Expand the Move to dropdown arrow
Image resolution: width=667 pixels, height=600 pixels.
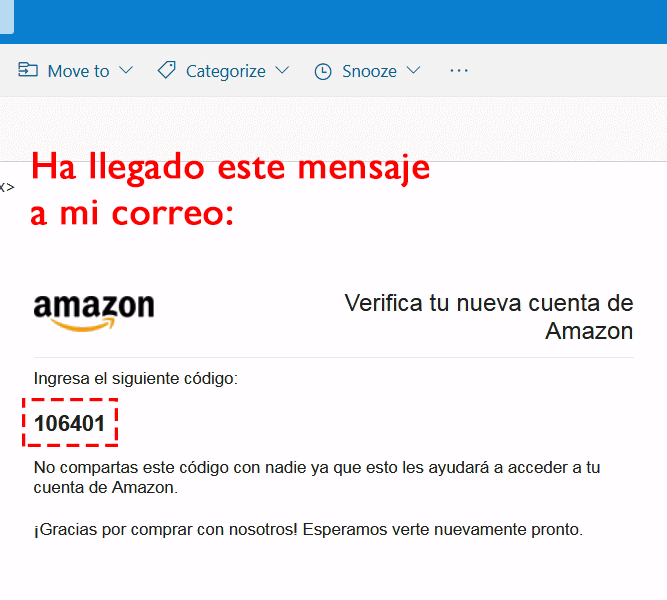click(x=126, y=70)
